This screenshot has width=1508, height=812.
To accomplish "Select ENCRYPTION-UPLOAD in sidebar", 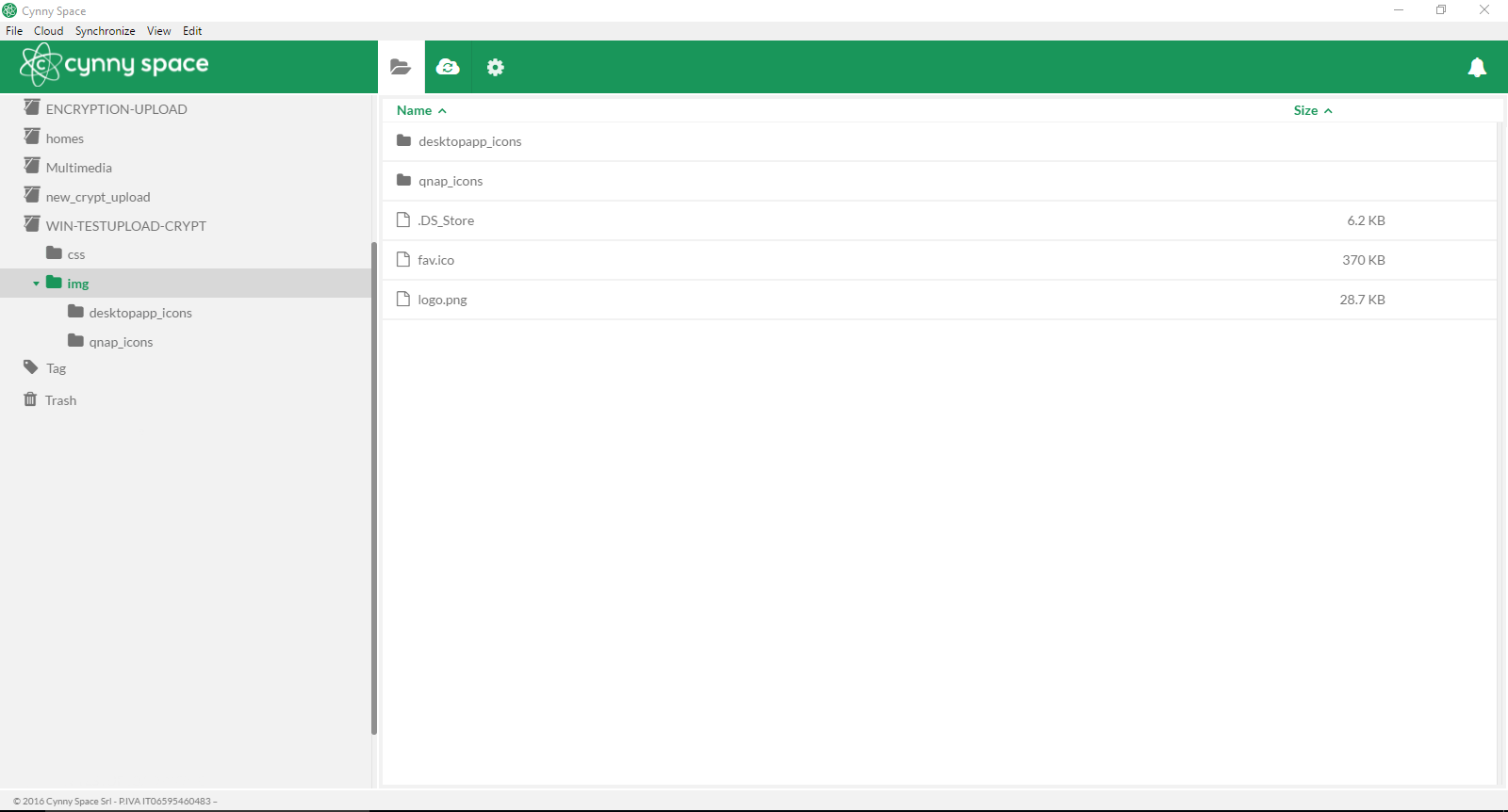I will [117, 109].
